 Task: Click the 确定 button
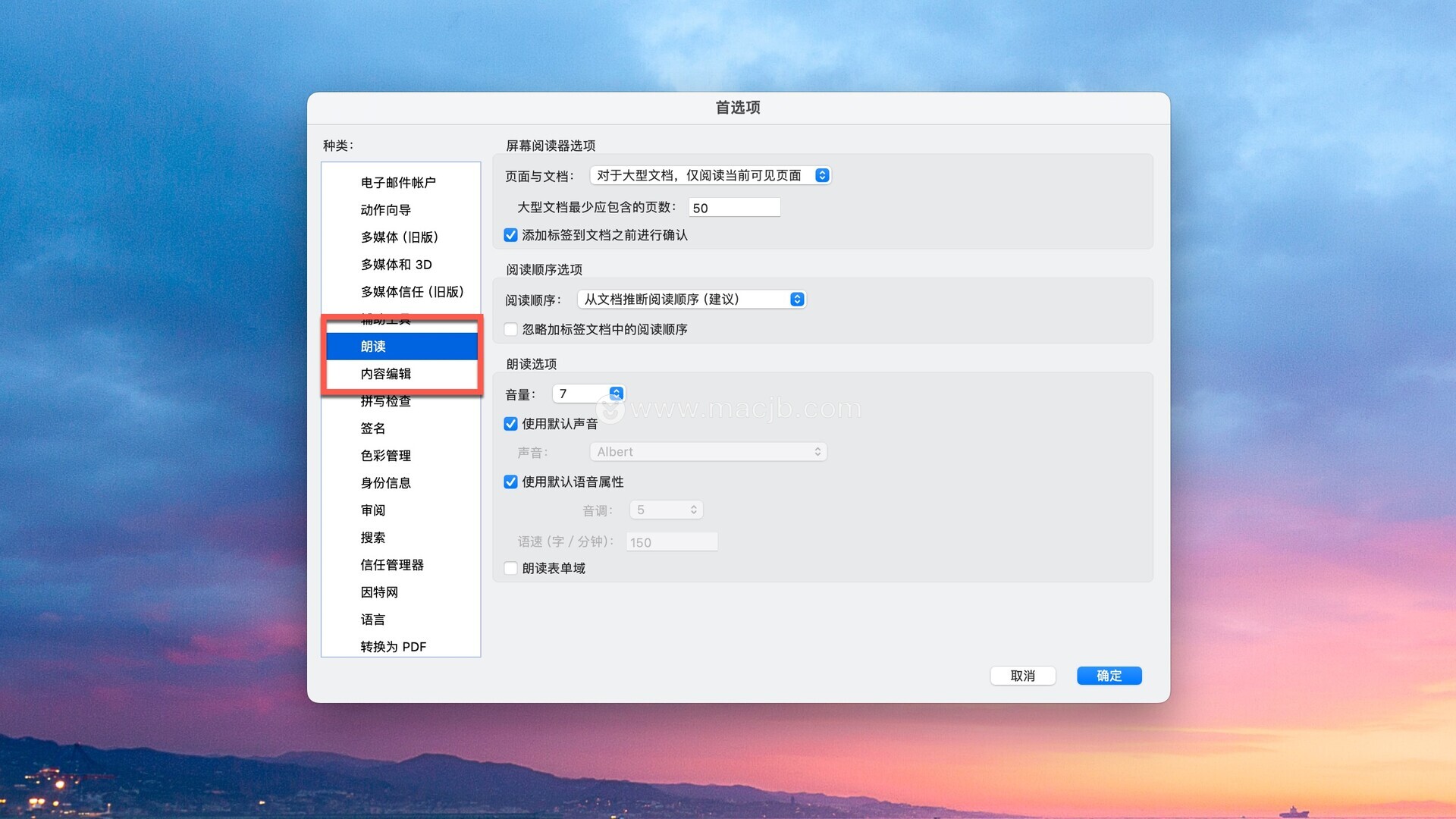point(1109,676)
